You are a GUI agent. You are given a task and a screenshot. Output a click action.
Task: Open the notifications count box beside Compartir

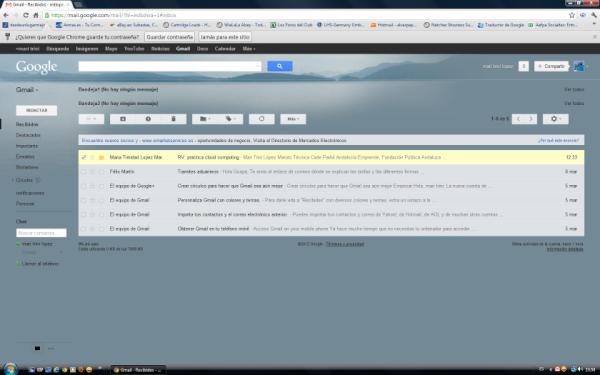pos(523,66)
